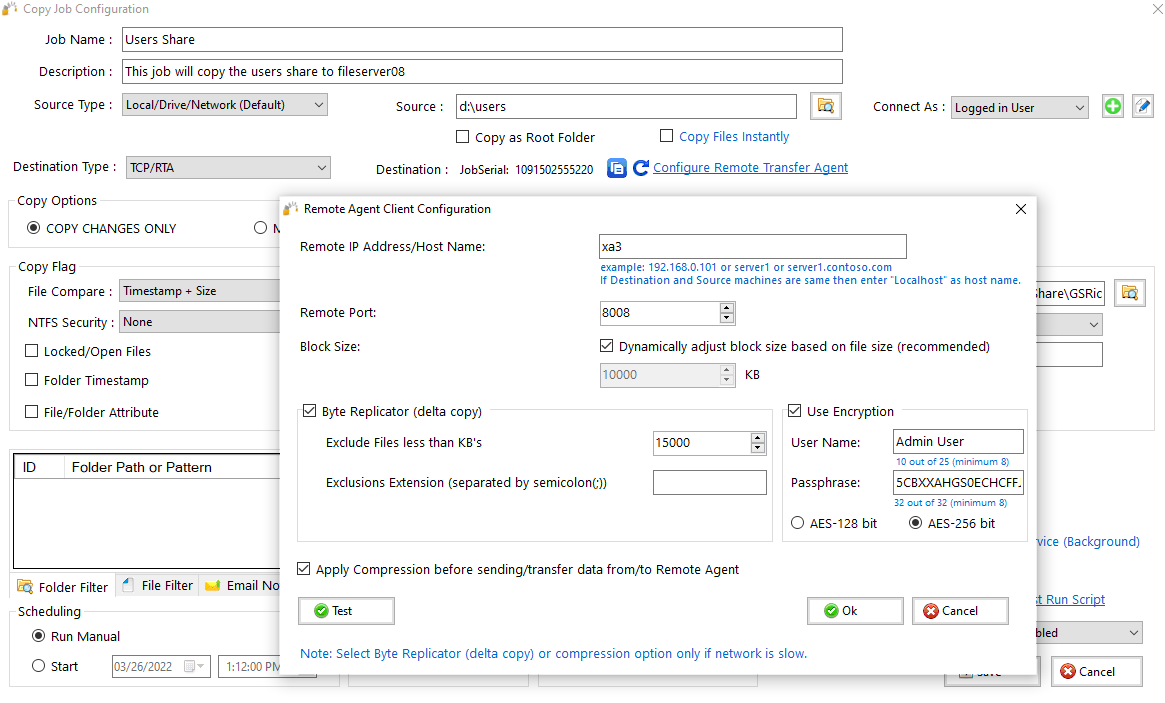Edit encryption User Name field

pos(958,441)
